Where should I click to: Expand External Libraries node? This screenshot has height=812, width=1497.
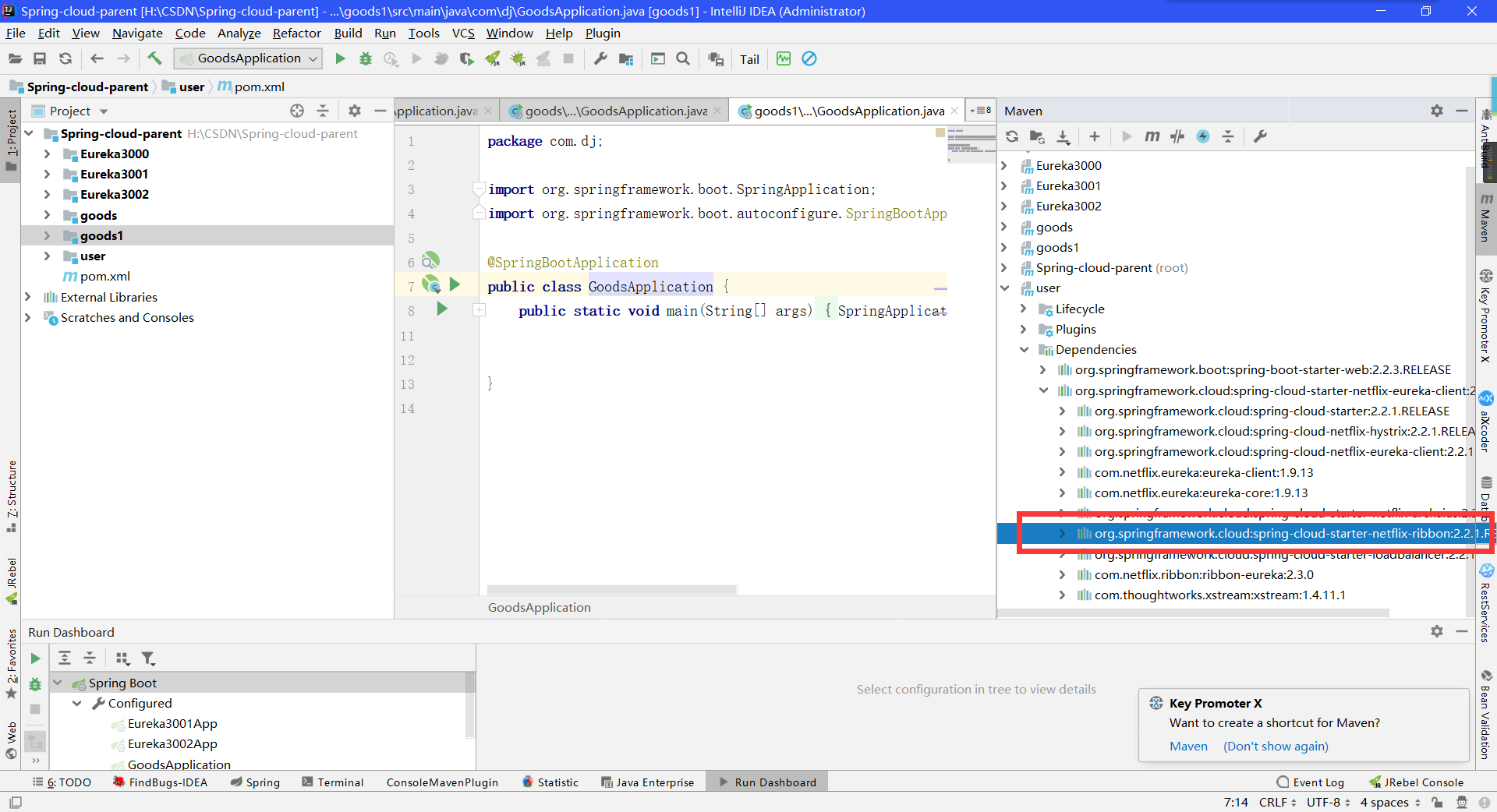point(28,297)
